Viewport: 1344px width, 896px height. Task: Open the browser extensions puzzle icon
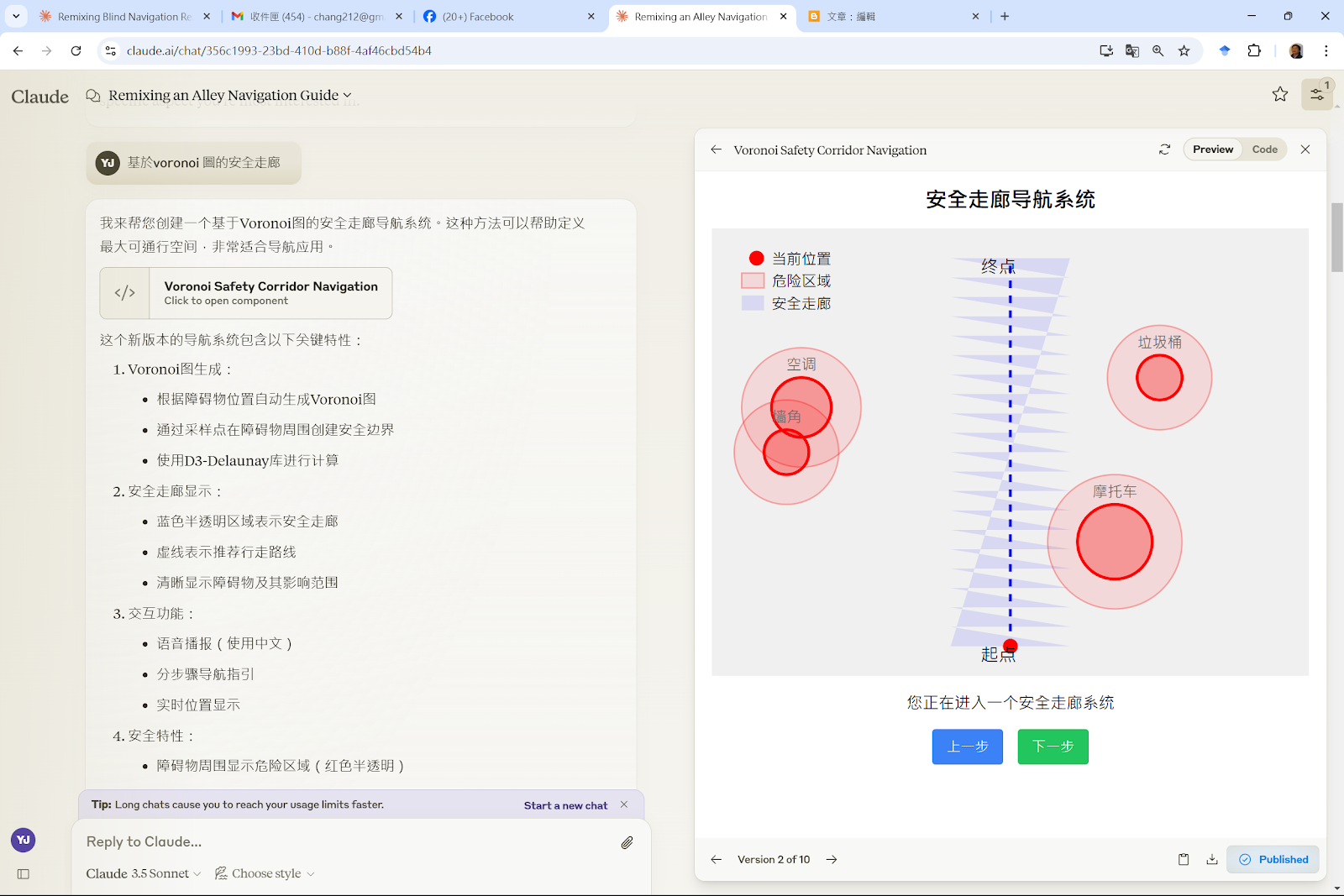tap(1254, 51)
